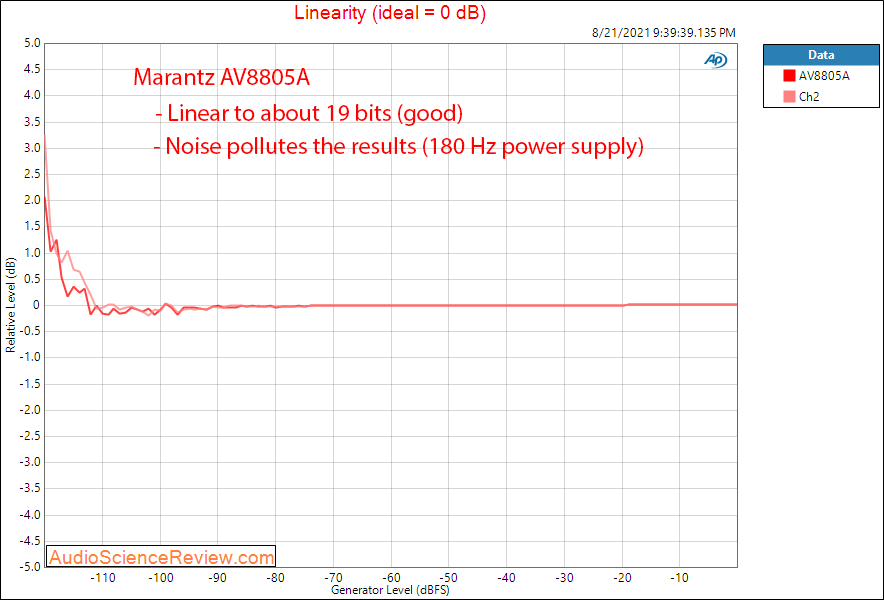Select the pink Ch2 legend swatch
The height and width of the screenshot is (600, 884).
[789, 96]
